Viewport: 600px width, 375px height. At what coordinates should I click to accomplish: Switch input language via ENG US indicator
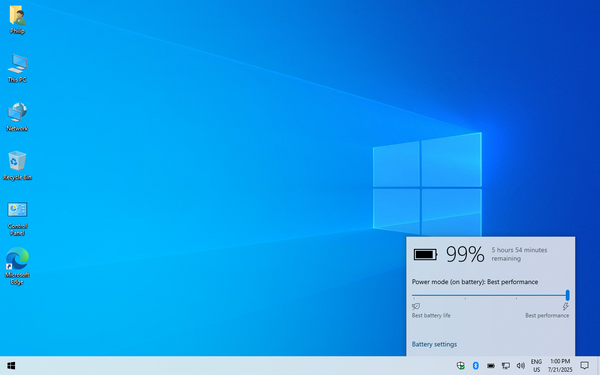coord(536,366)
